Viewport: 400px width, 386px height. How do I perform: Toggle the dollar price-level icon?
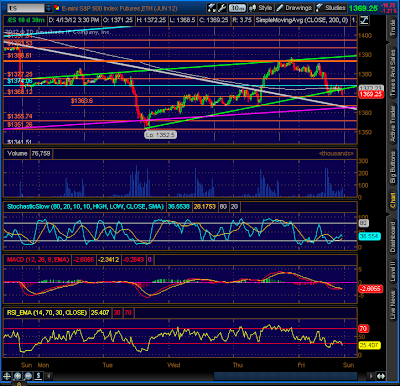click(38, 376)
